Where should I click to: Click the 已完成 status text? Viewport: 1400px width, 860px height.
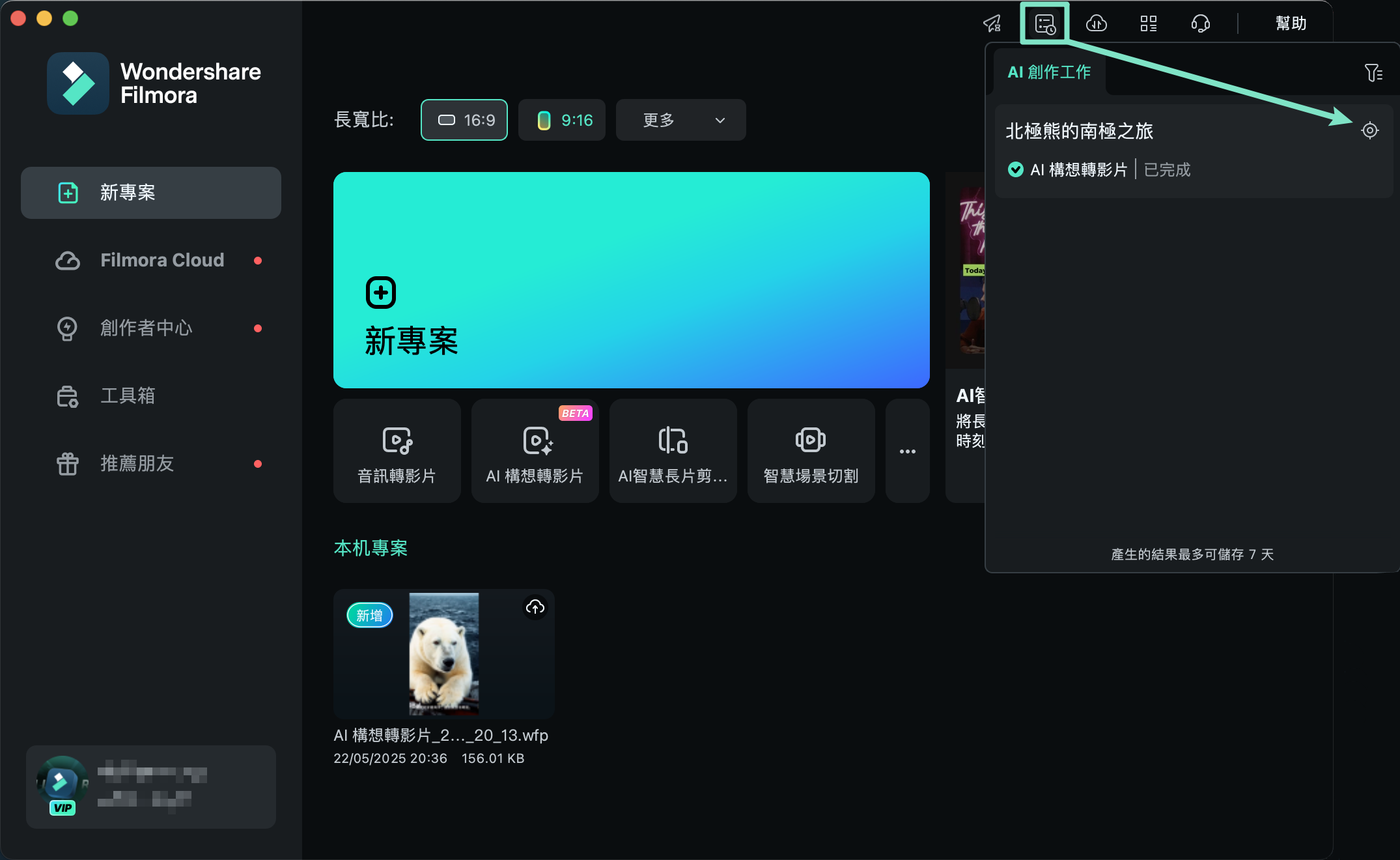(x=1167, y=170)
